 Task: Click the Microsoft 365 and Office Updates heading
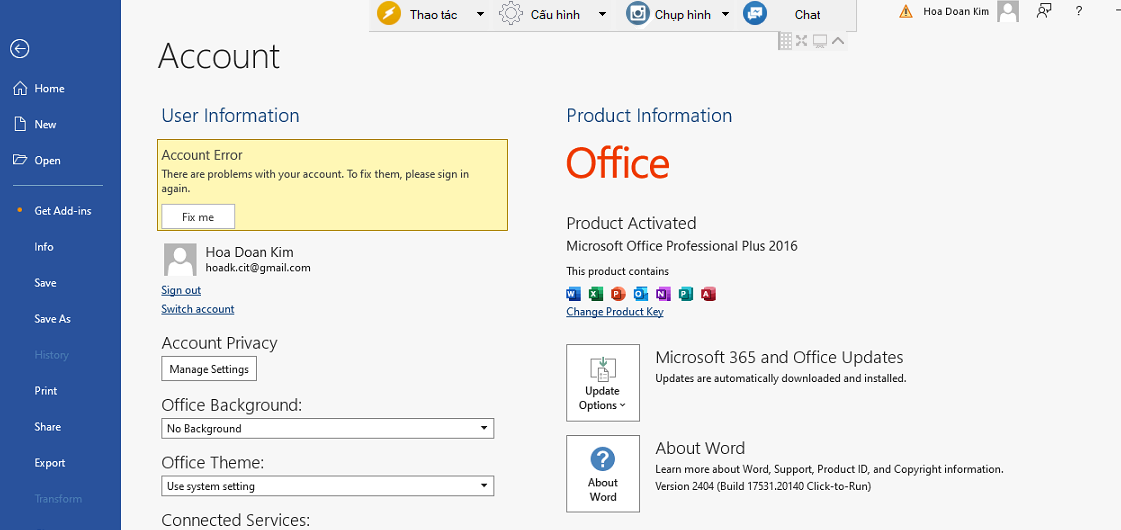tap(779, 357)
